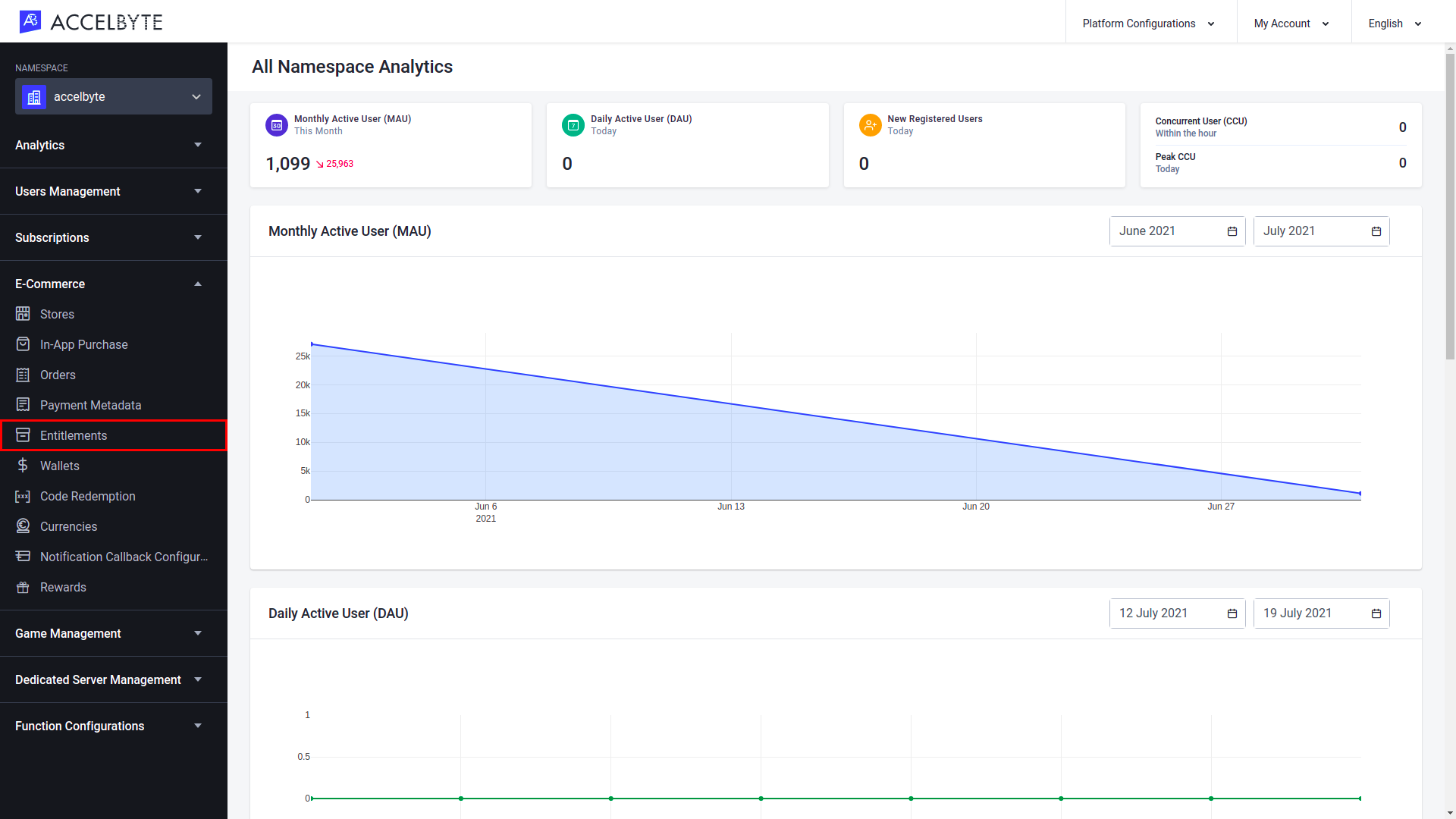The height and width of the screenshot is (819, 1456).
Task: Expand Users Management section
Action: coord(114,191)
